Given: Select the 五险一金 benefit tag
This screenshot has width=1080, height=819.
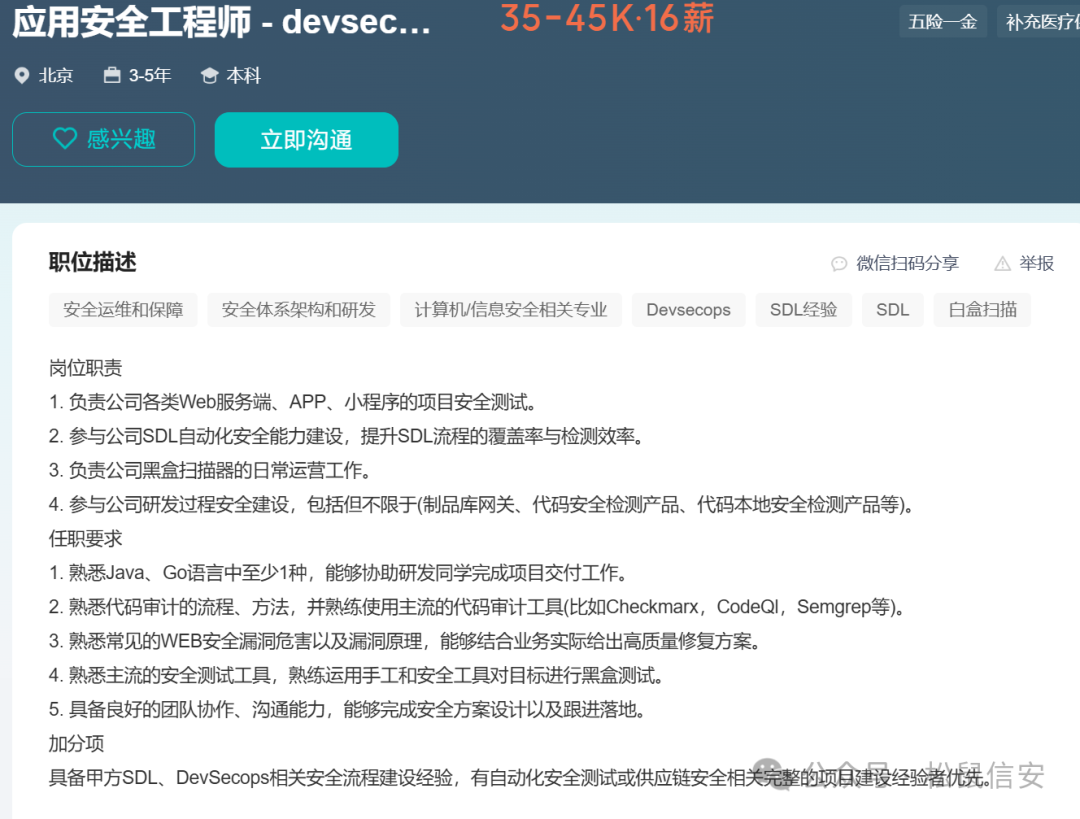Looking at the screenshot, I should pos(942,20).
